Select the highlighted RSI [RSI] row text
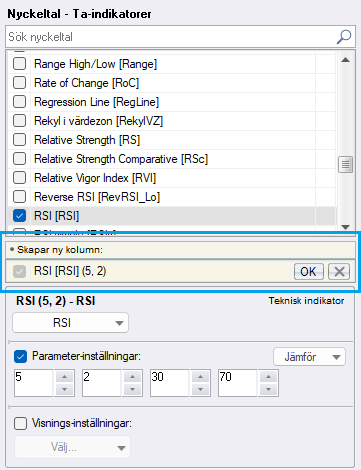361x470 pixels. point(56,216)
